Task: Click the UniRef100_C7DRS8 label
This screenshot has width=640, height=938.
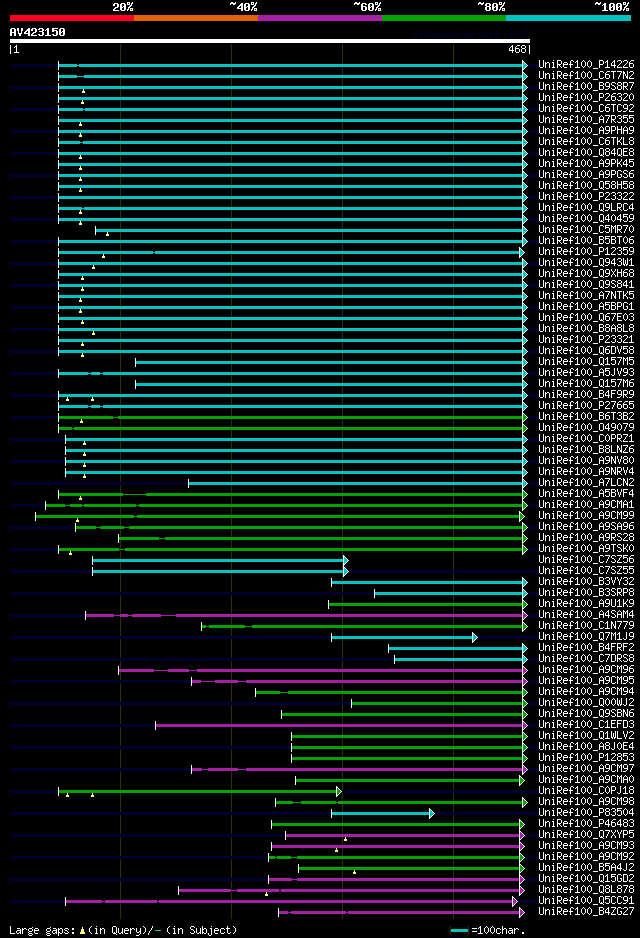Action: [x=586, y=659]
